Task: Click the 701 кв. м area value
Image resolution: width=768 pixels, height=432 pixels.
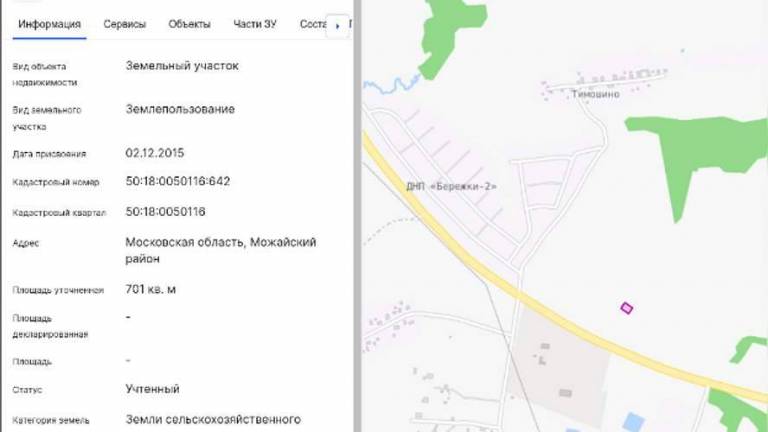Action: (x=150, y=289)
